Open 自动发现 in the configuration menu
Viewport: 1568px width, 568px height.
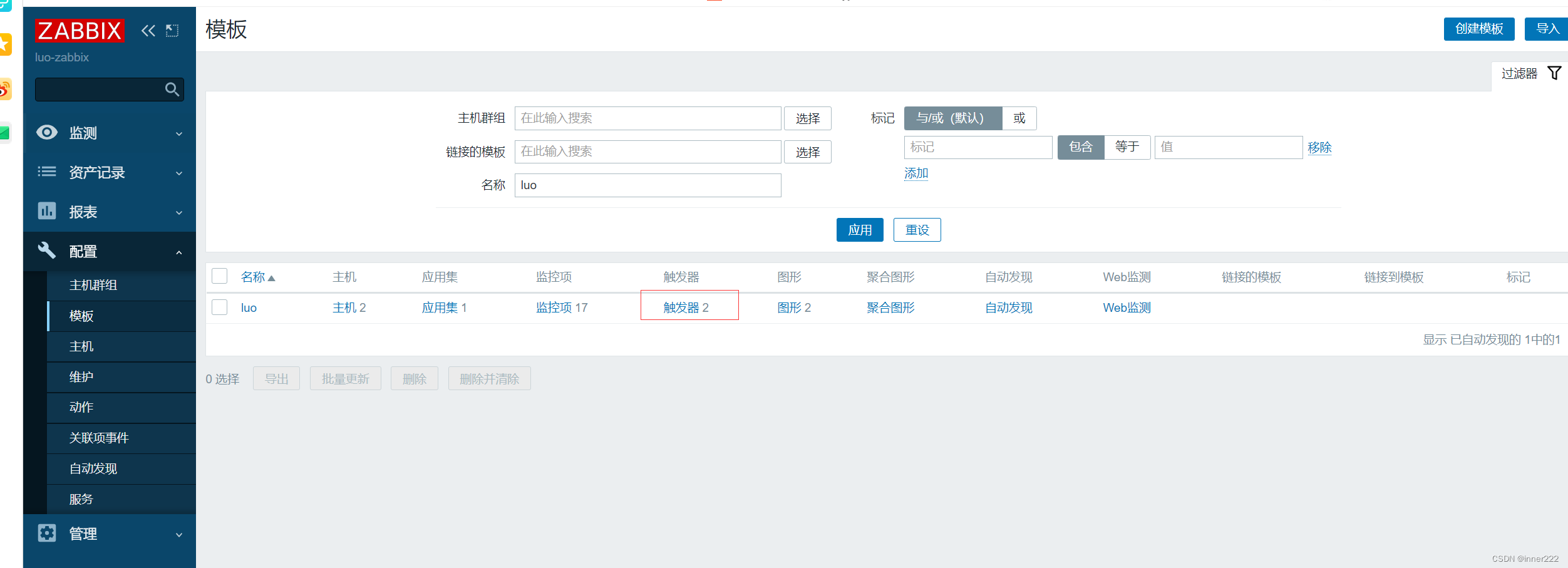121,468
